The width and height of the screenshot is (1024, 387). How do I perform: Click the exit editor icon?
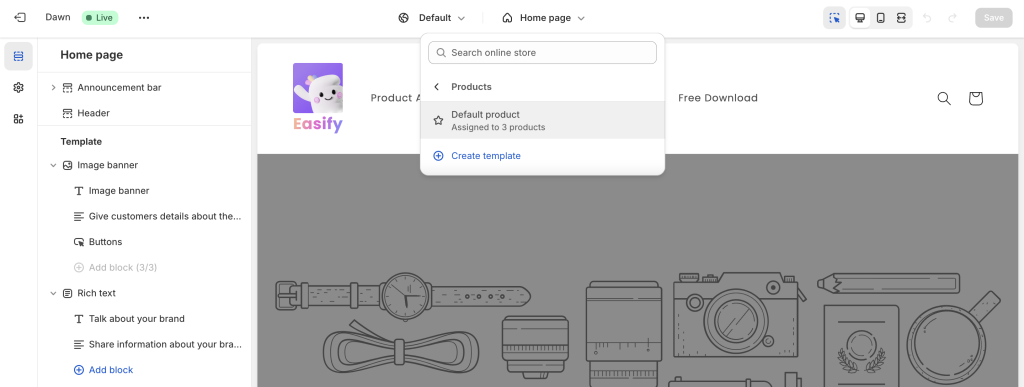20,18
